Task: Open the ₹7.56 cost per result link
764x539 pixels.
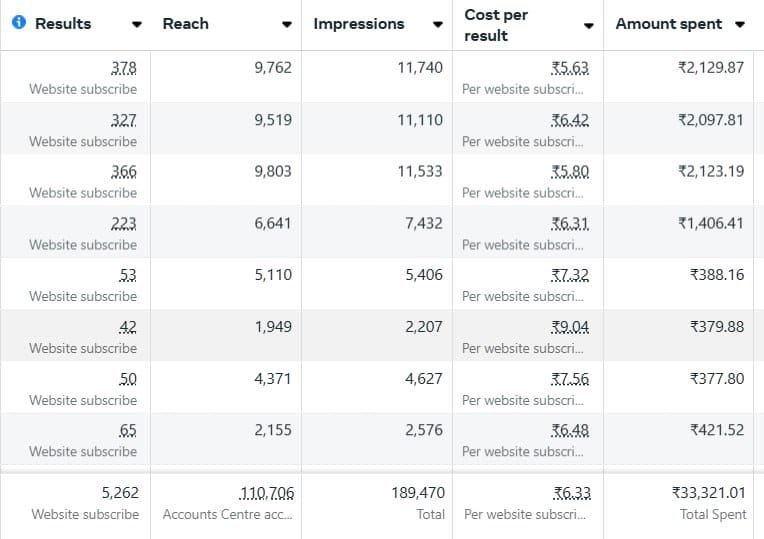Action: point(570,379)
